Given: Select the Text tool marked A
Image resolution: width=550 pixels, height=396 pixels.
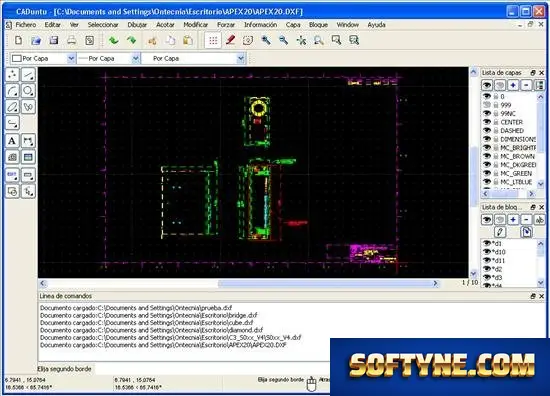Looking at the screenshot, I should click(x=12, y=141).
